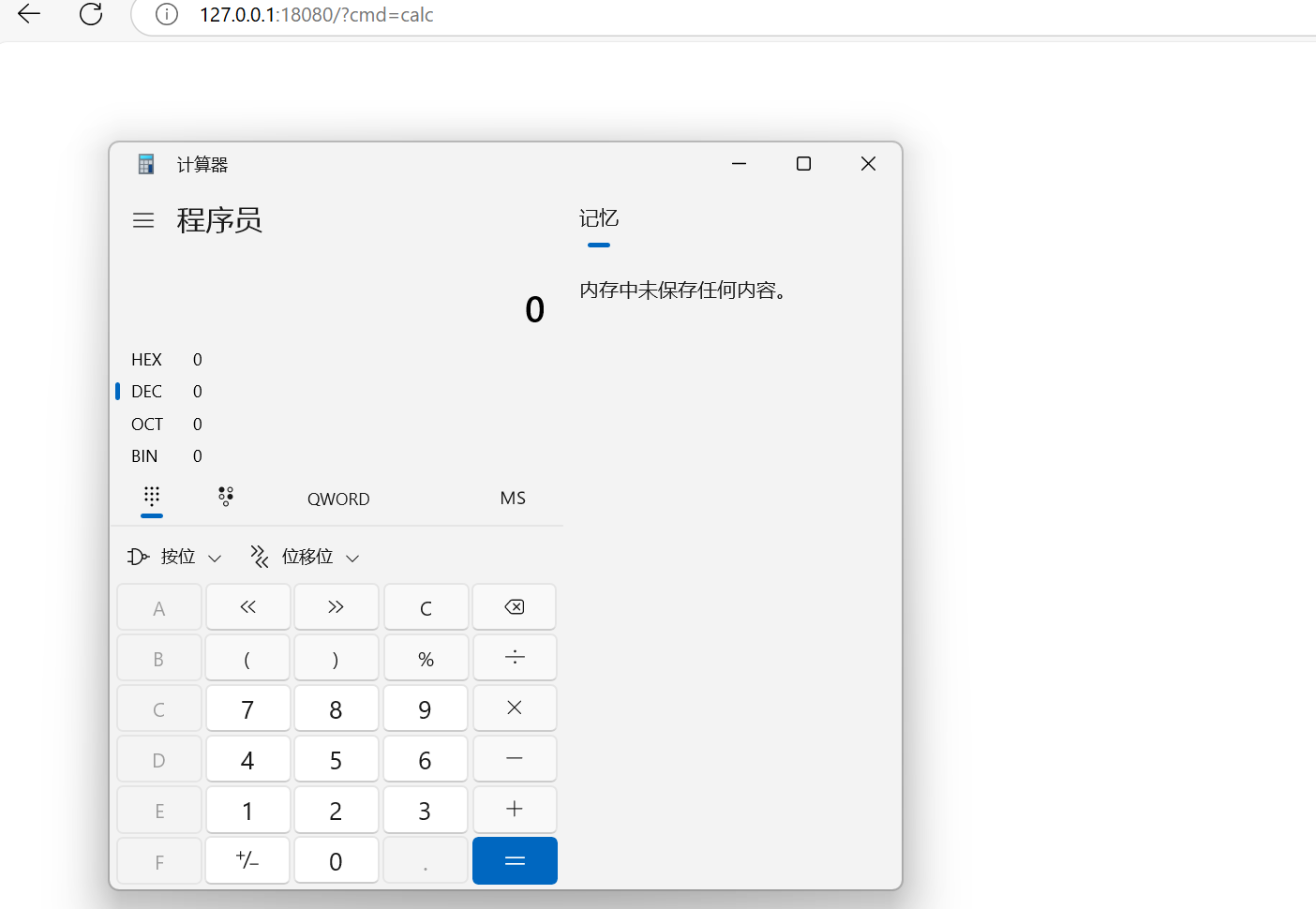Click the browser back arrow
1316x909 pixels.
[x=29, y=13]
